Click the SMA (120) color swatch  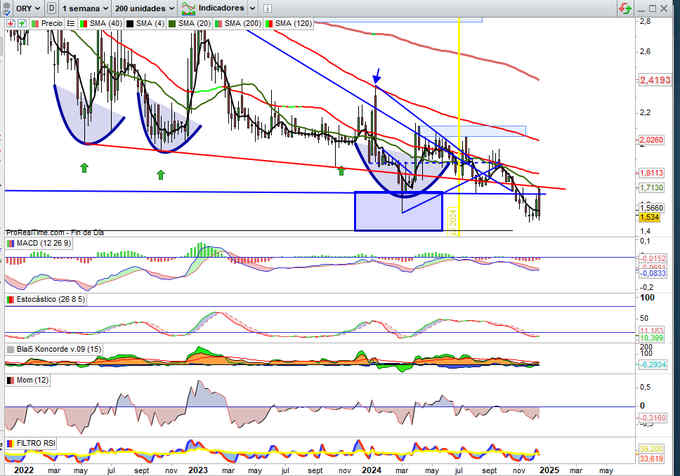tap(269, 23)
